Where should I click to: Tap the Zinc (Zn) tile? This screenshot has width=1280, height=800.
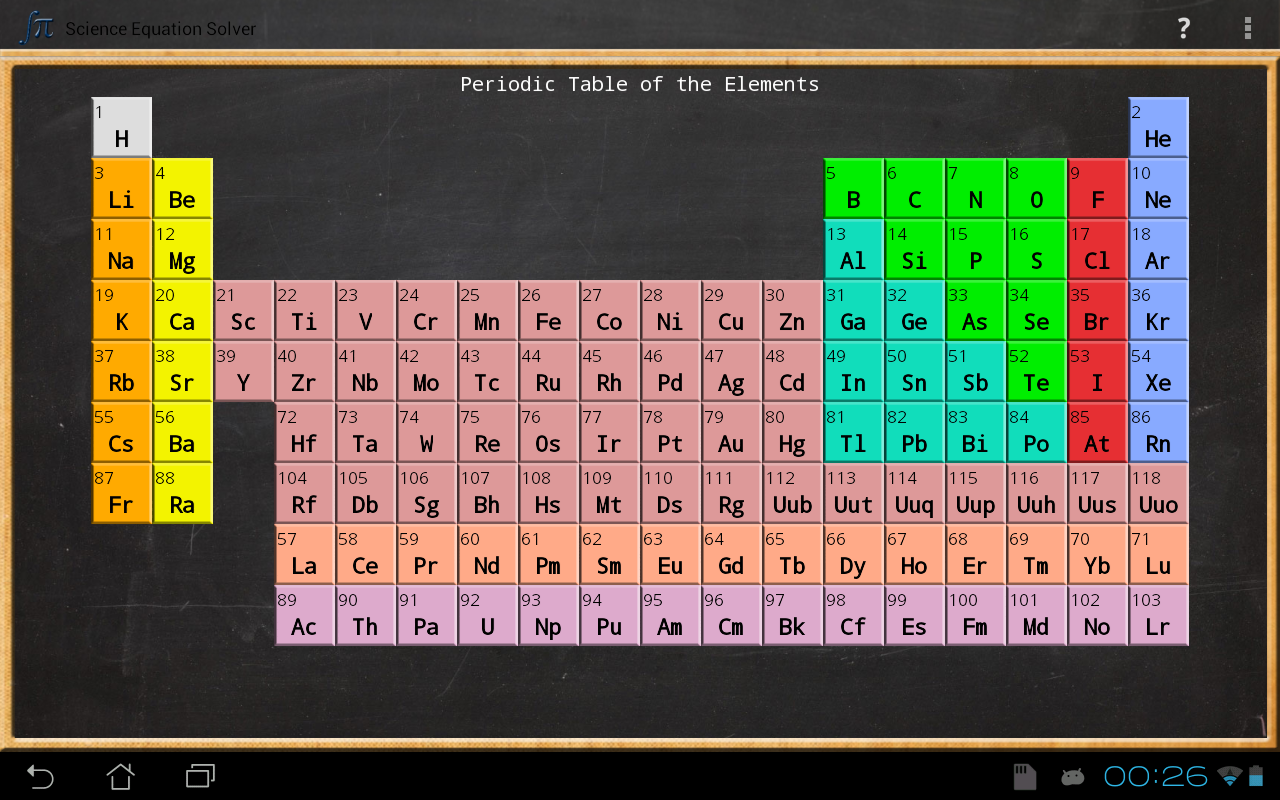793,310
